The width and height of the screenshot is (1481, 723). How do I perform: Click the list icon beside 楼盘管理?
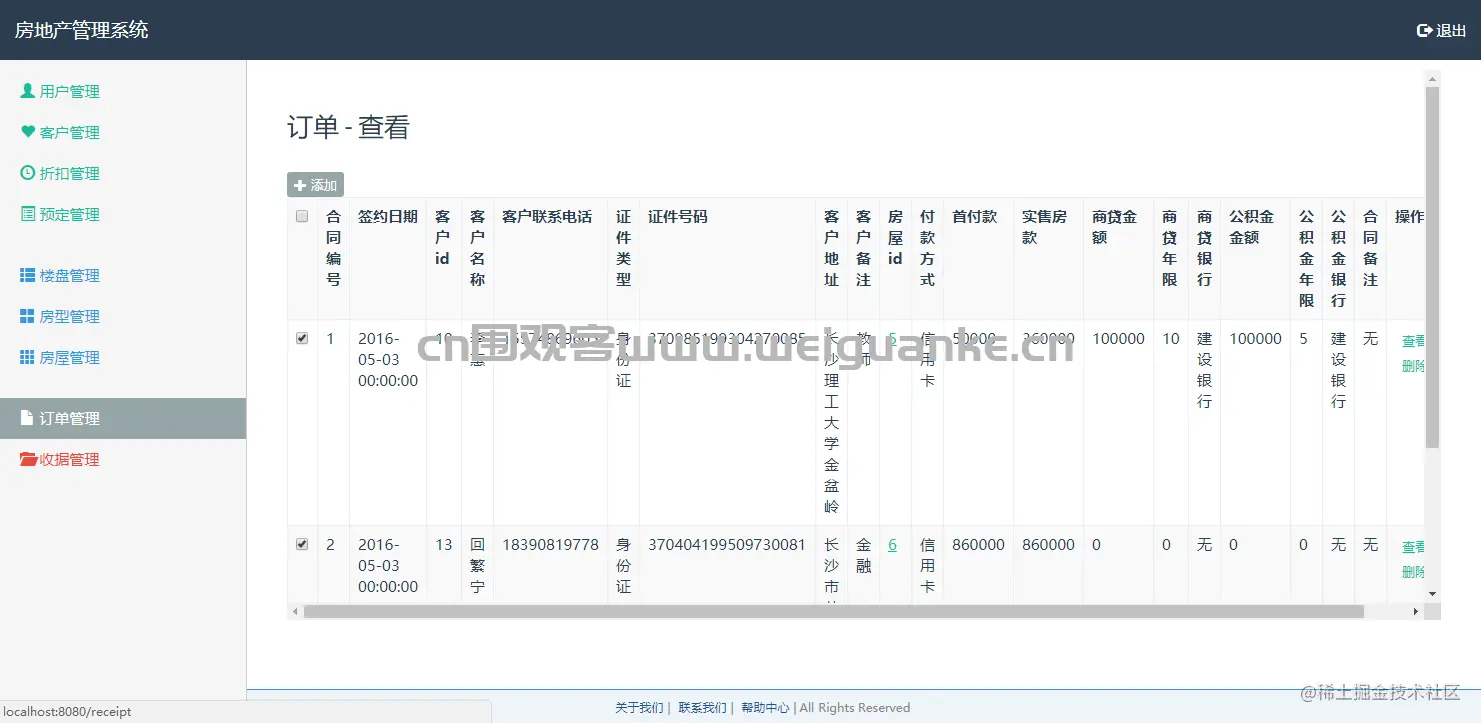pyautogui.click(x=28, y=275)
